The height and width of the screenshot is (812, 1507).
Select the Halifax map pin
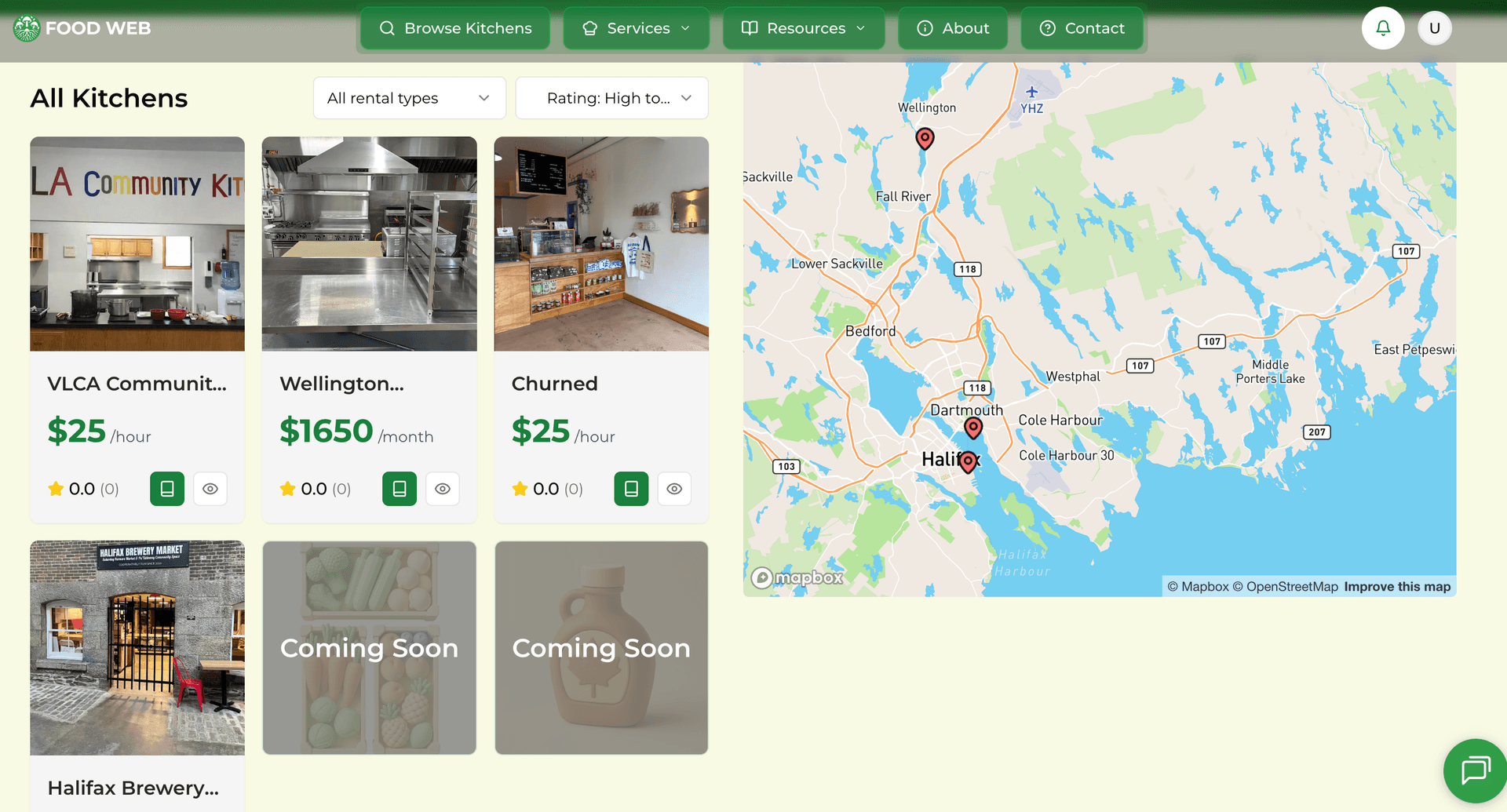[x=969, y=461]
